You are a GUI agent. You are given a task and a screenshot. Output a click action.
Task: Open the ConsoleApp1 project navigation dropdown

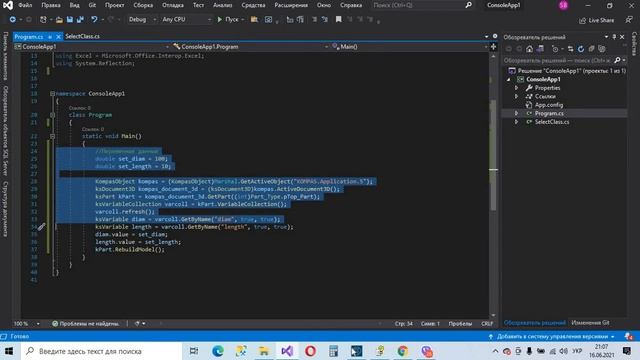pos(92,47)
